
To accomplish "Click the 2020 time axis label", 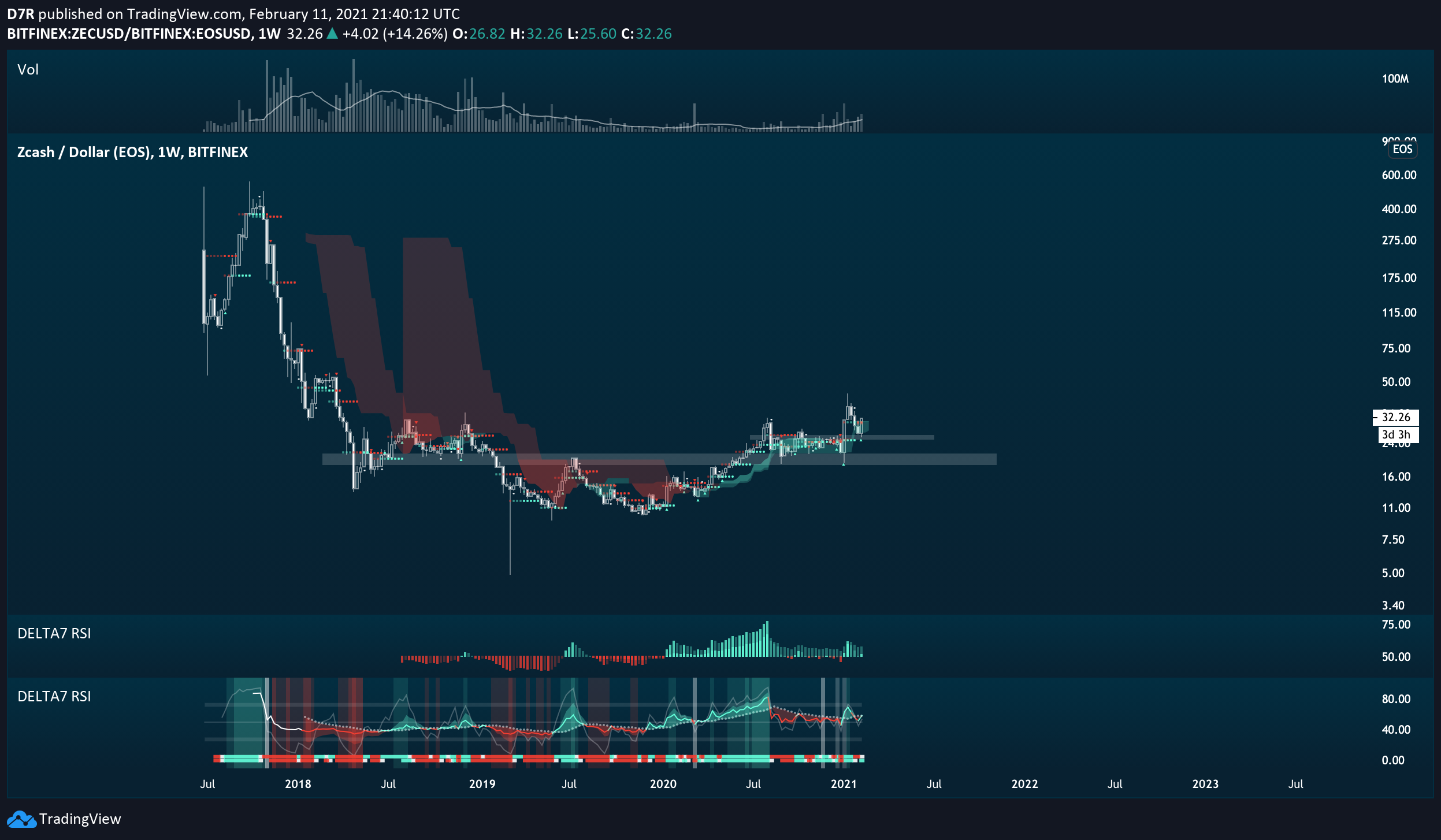I will pyautogui.click(x=663, y=784).
